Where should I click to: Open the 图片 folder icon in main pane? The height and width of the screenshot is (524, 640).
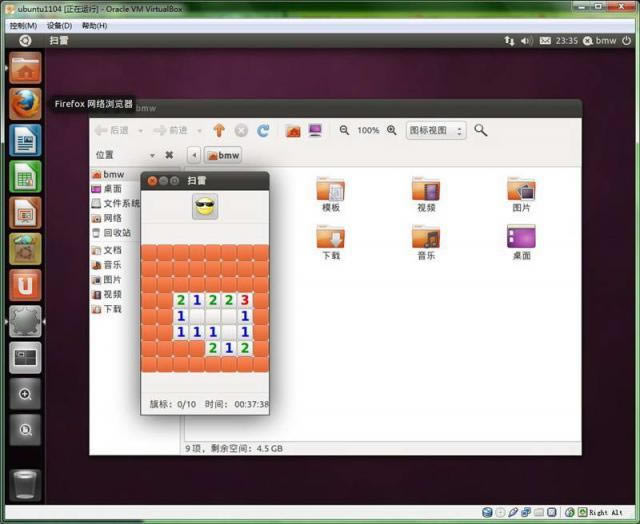(x=521, y=195)
